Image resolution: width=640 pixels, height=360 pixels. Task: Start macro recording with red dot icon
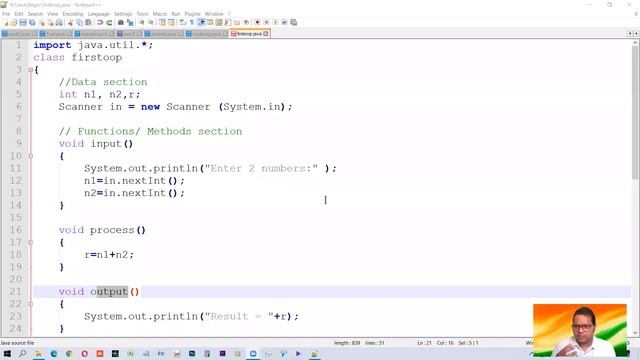257,22
